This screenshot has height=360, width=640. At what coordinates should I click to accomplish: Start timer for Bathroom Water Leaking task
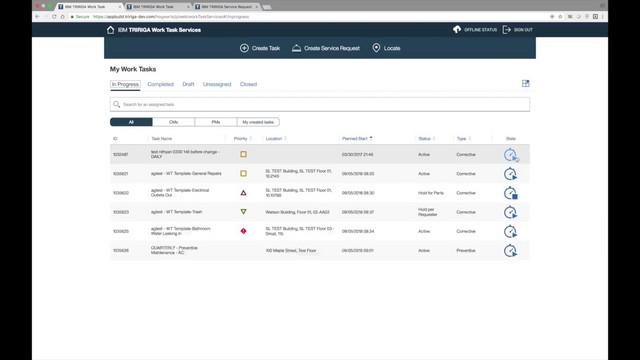(x=510, y=231)
